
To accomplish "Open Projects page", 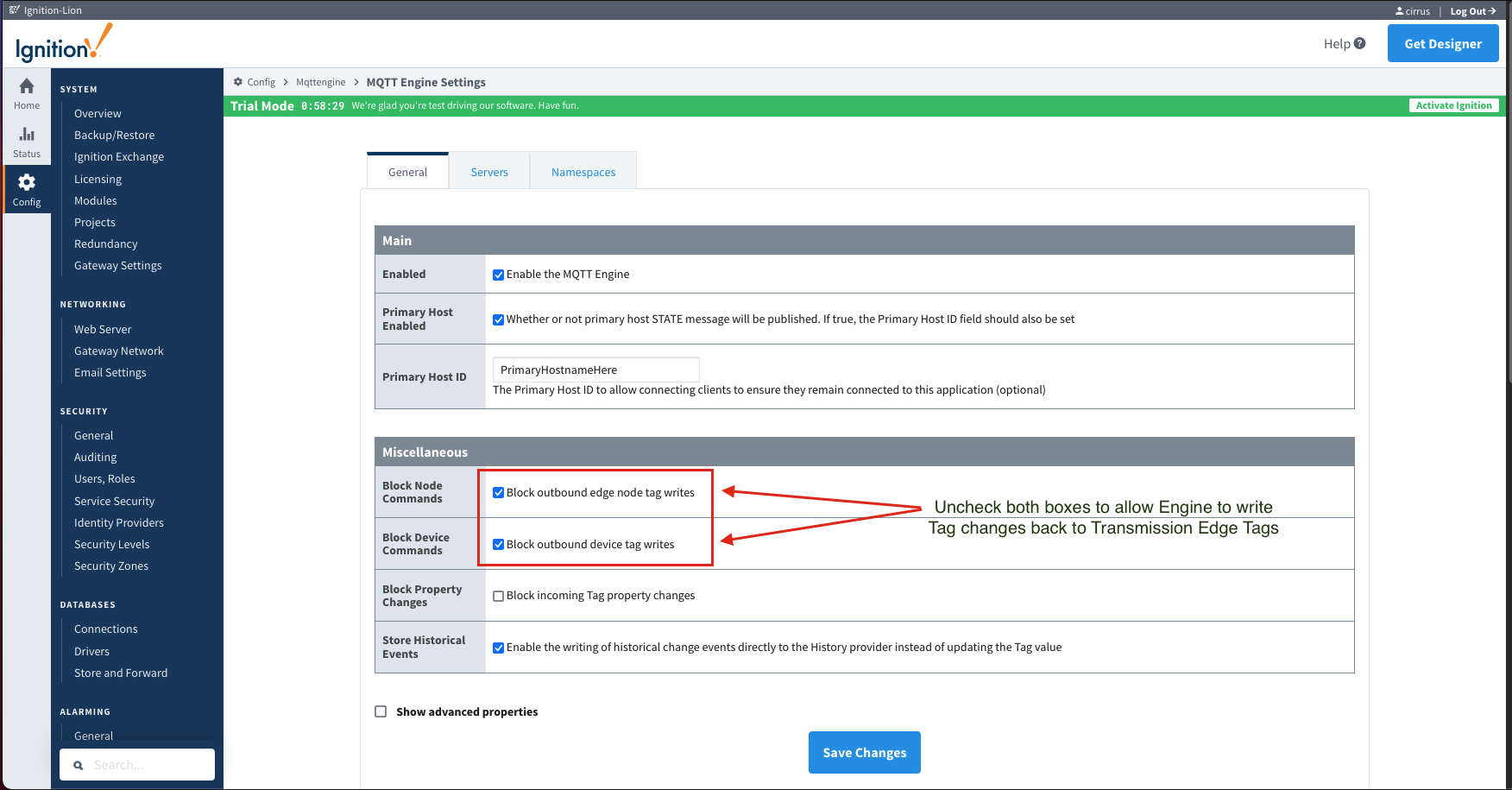I will point(95,222).
